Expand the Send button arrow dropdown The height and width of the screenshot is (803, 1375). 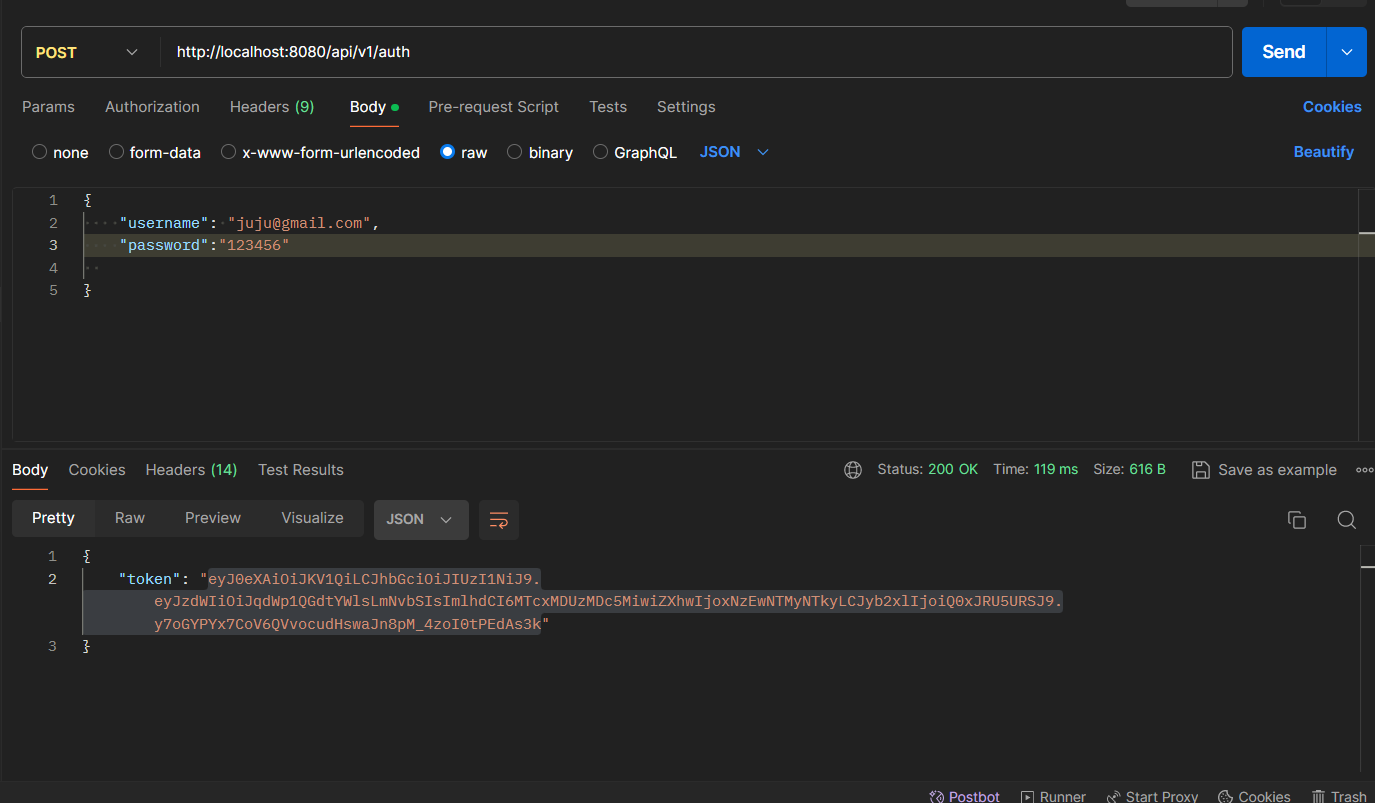click(1346, 52)
